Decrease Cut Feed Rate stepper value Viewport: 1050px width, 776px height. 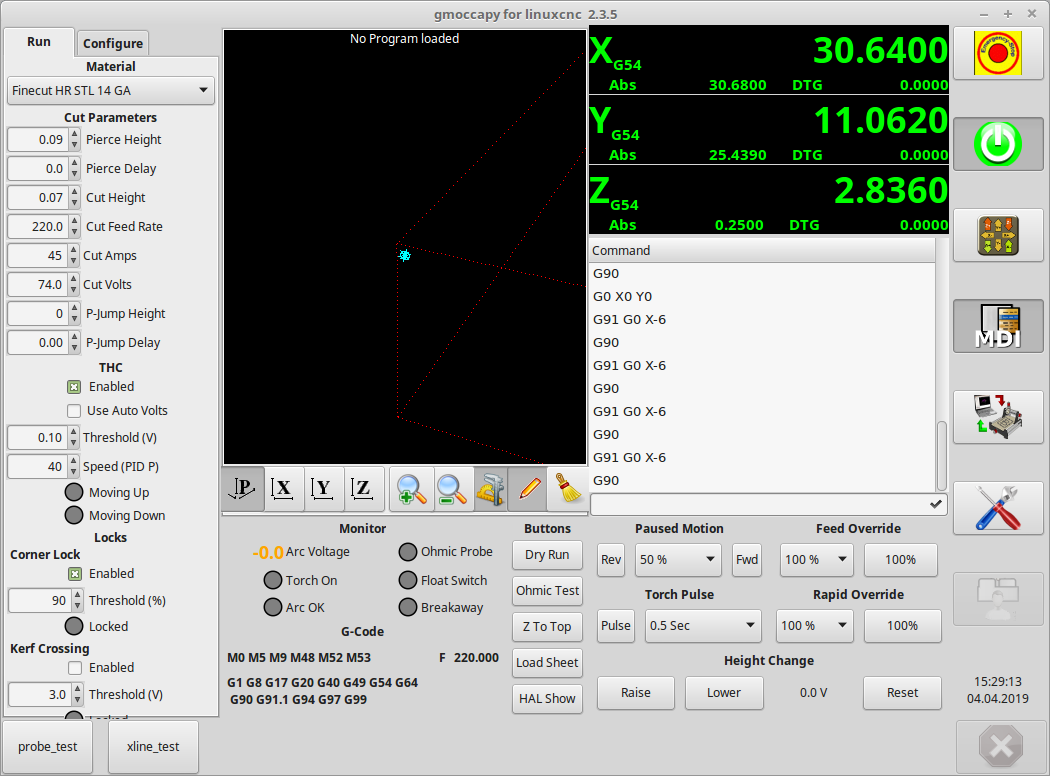coord(74,232)
